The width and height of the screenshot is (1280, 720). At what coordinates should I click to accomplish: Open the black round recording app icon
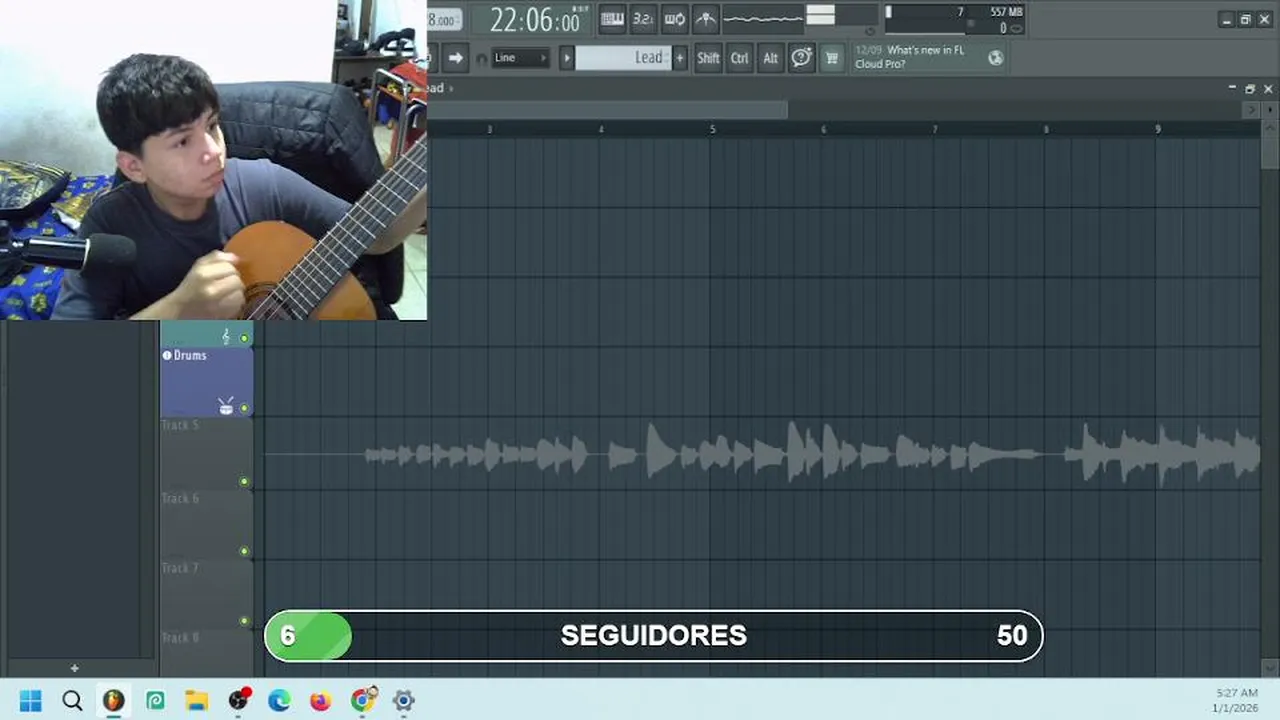(238, 700)
